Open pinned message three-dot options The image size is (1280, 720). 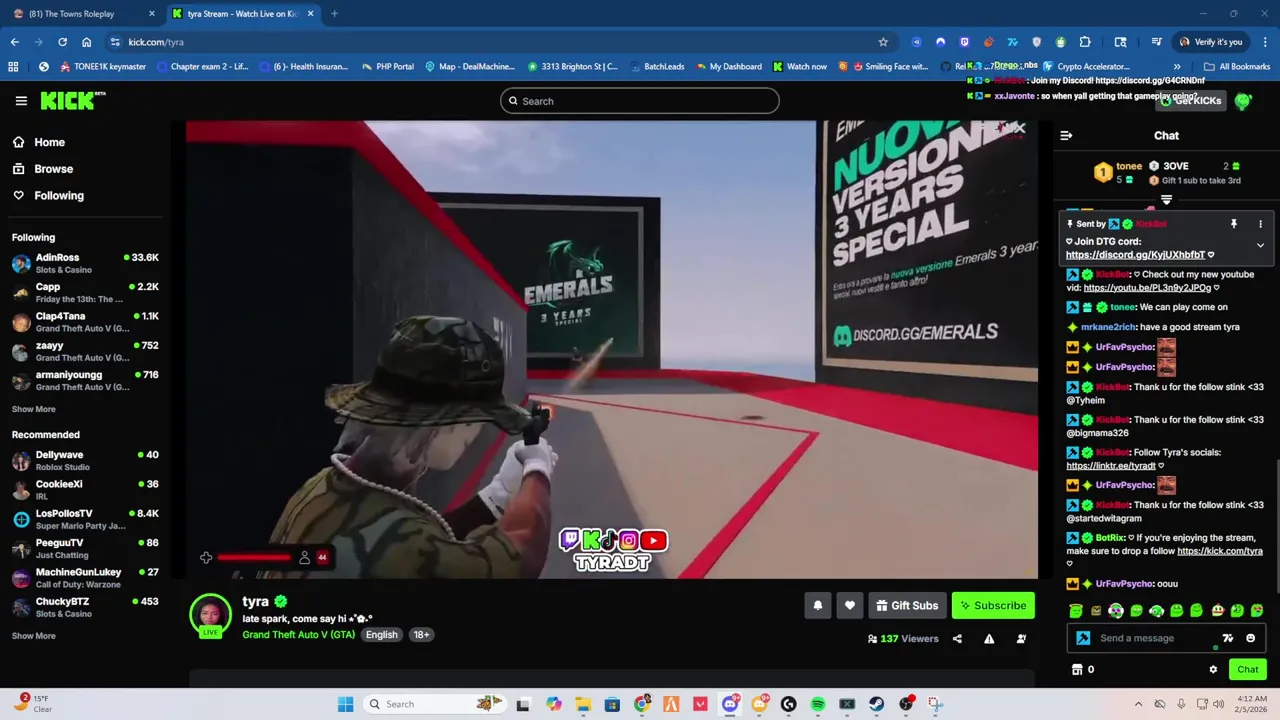[x=1260, y=224]
